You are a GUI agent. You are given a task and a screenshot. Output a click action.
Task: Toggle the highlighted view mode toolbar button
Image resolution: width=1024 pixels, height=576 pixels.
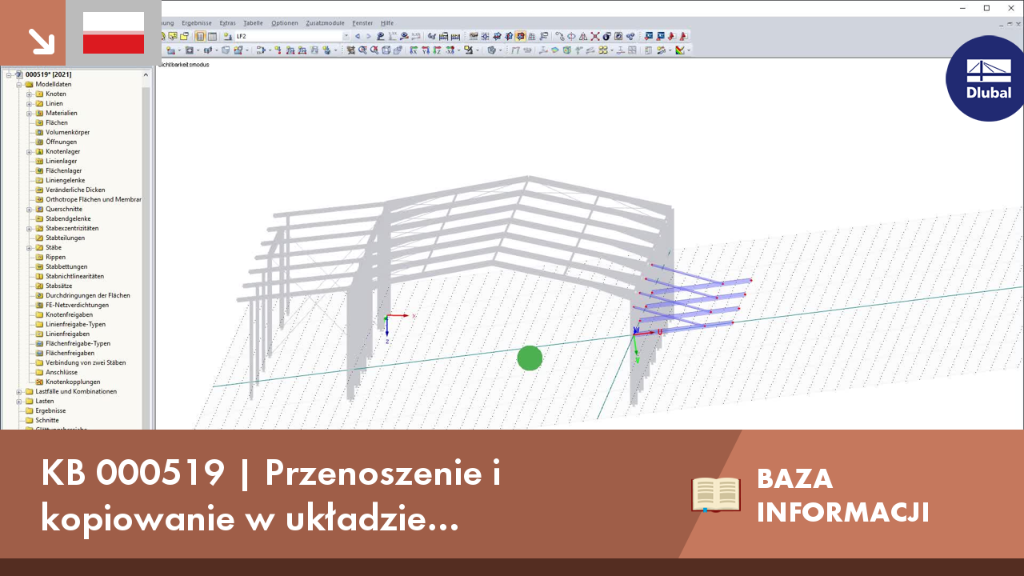(x=520, y=37)
